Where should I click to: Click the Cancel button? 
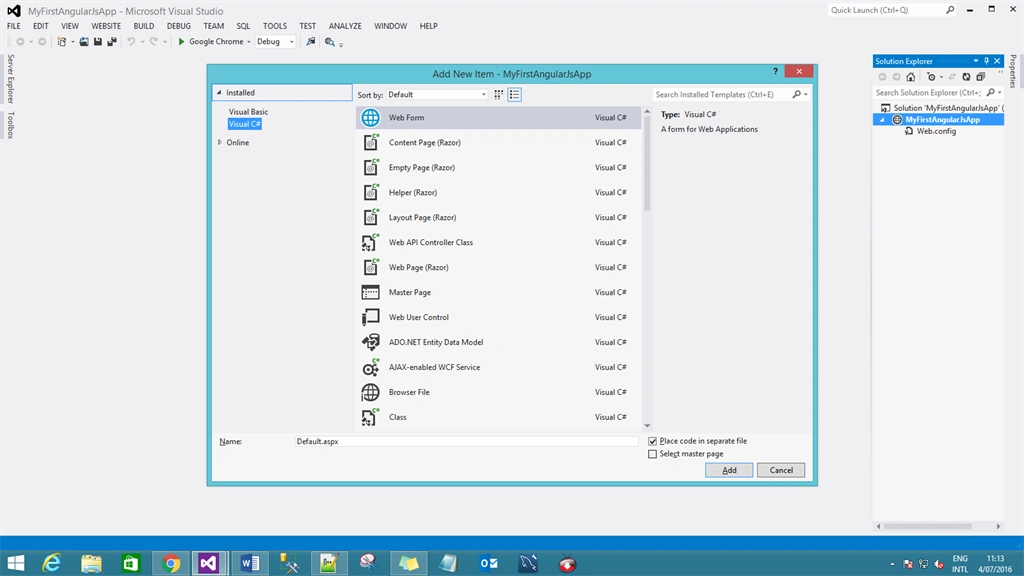[x=781, y=470]
